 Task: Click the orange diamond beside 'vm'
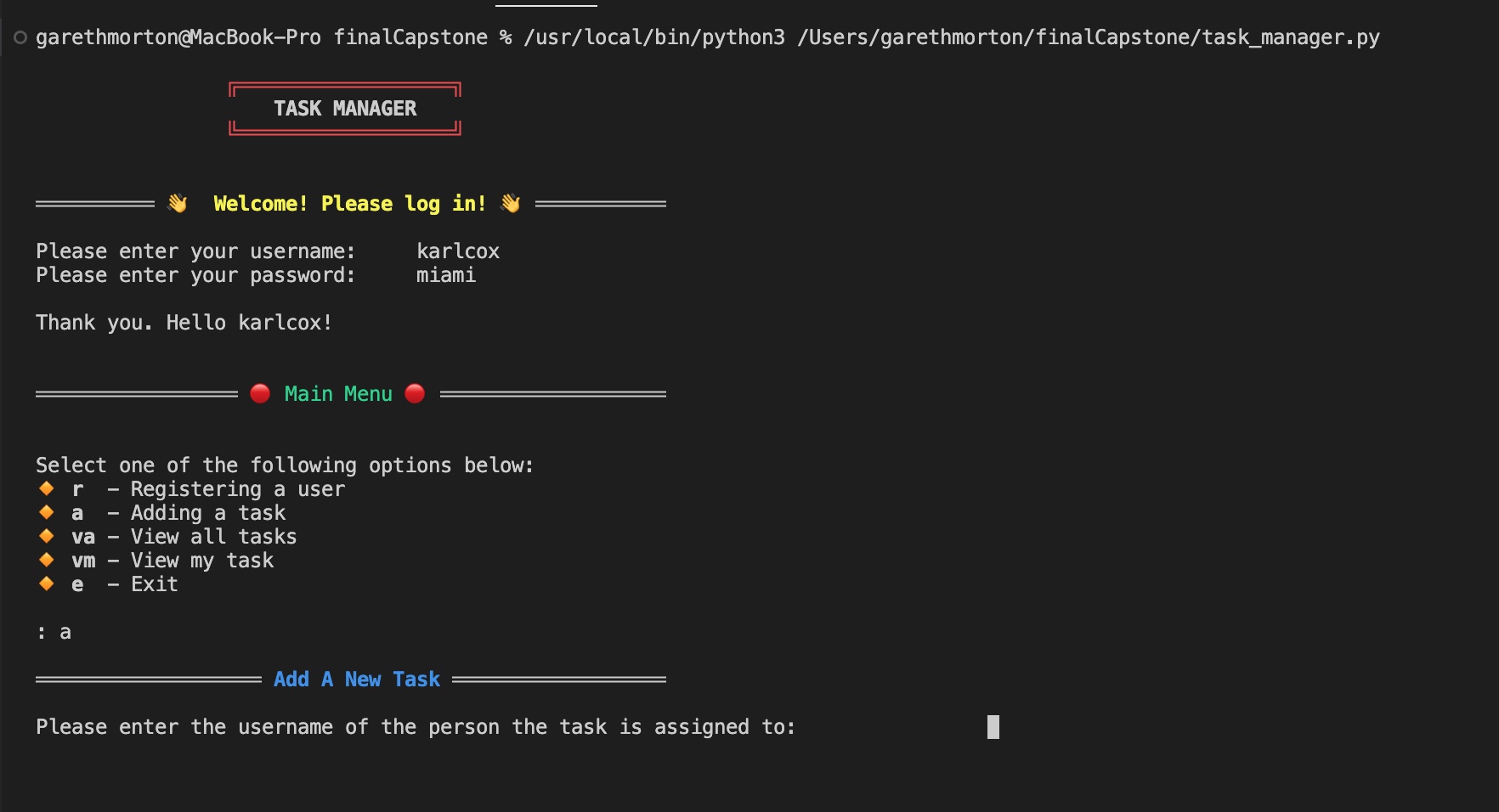click(45, 560)
